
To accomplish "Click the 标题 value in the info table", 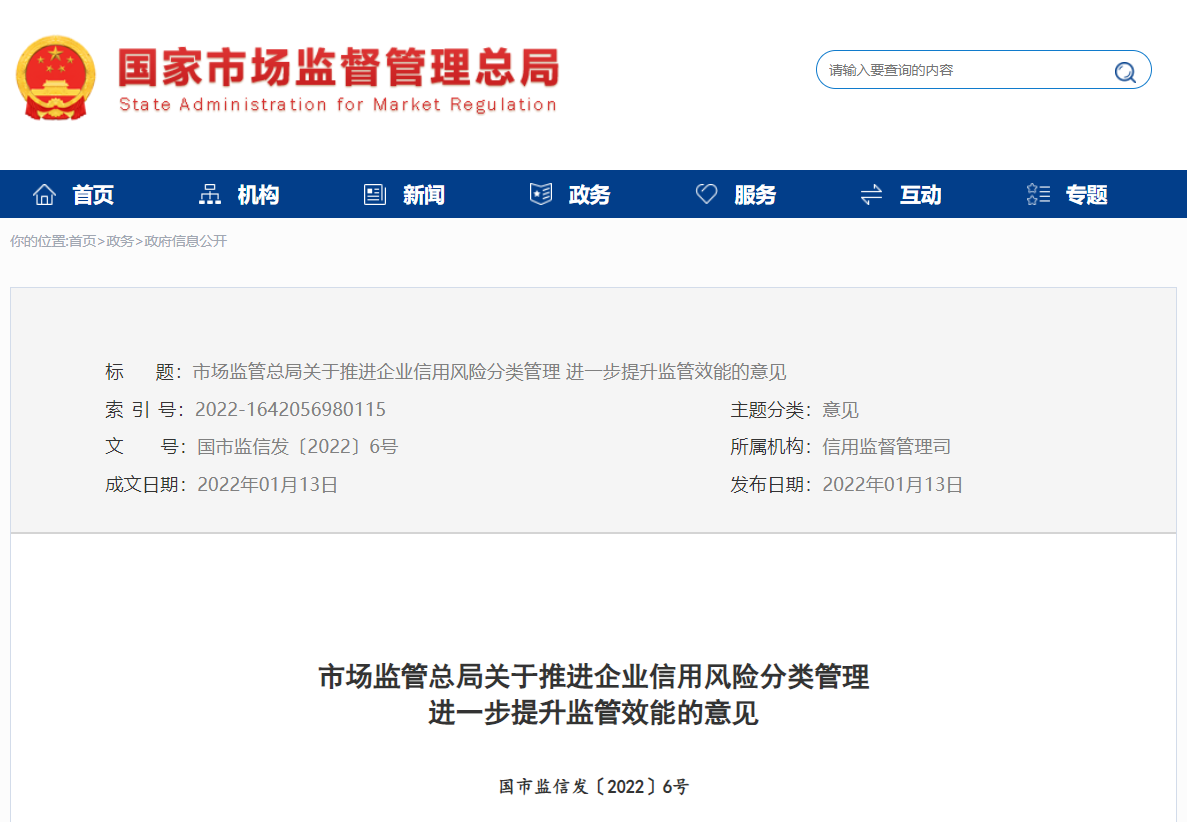I will coord(490,372).
